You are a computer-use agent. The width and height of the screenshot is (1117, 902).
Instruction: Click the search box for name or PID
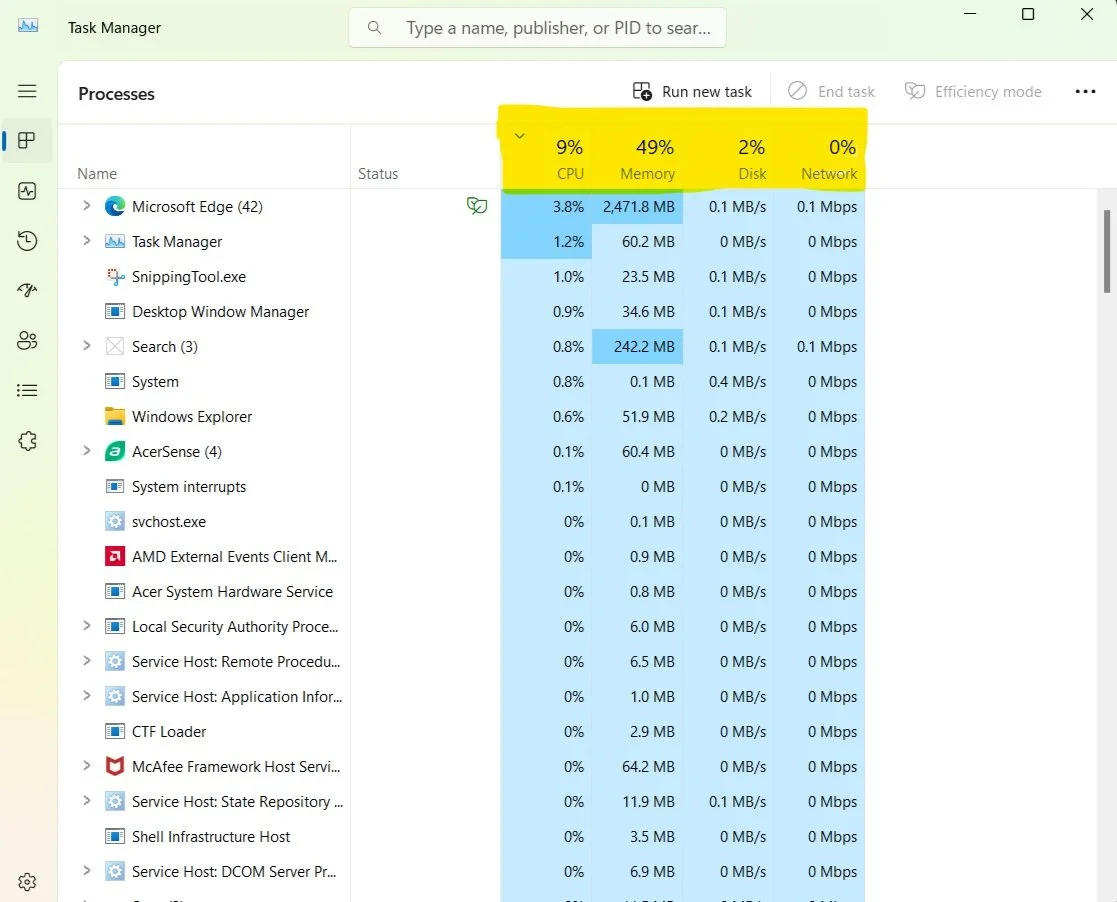537,28
